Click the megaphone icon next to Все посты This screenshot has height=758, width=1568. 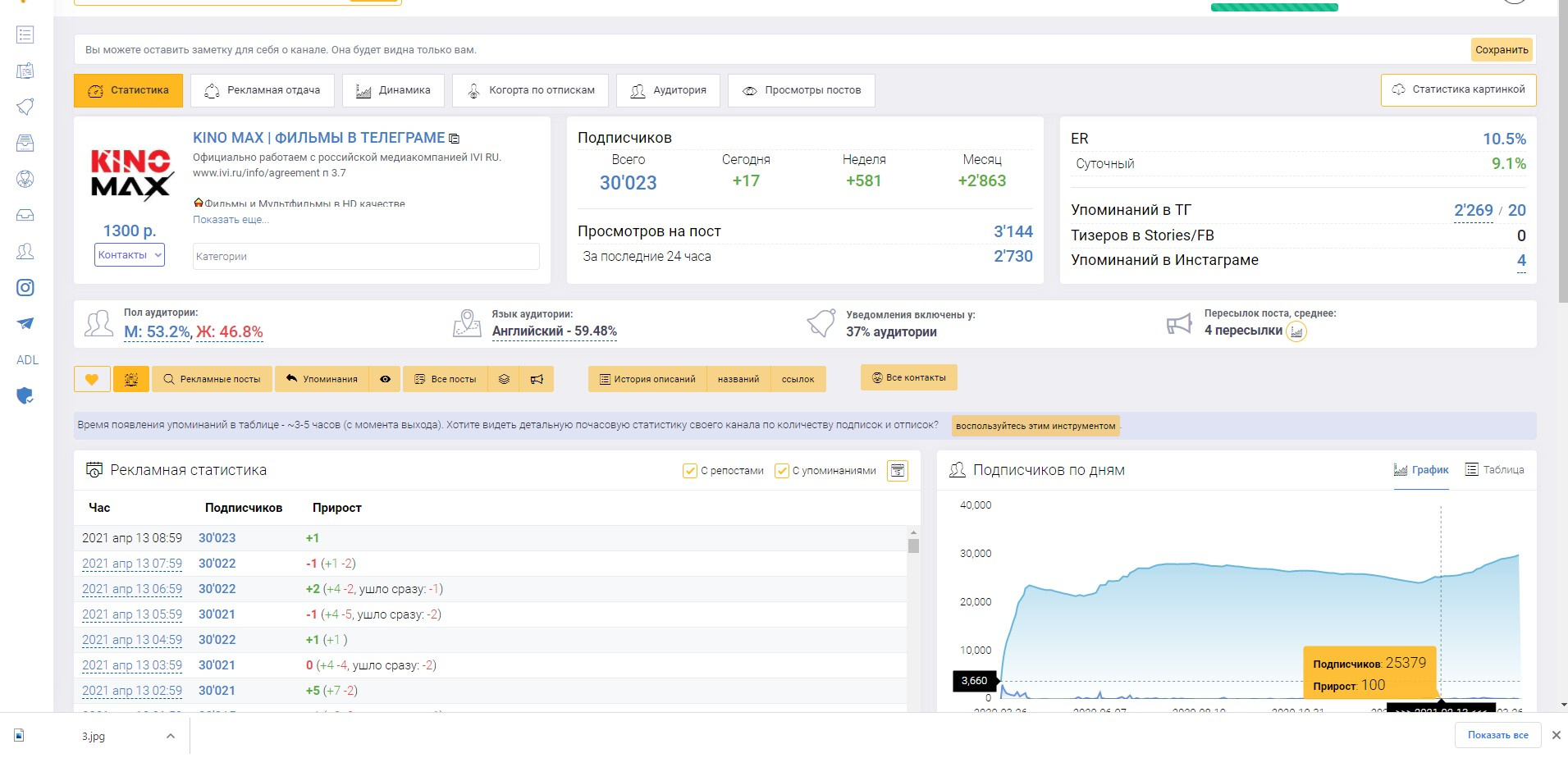pos(537,379)
